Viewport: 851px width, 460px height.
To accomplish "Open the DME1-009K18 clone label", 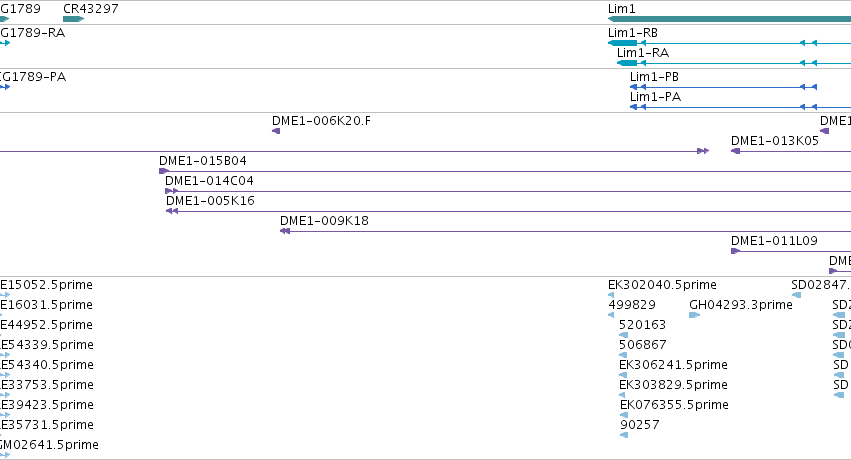I will tap(325, 221).
